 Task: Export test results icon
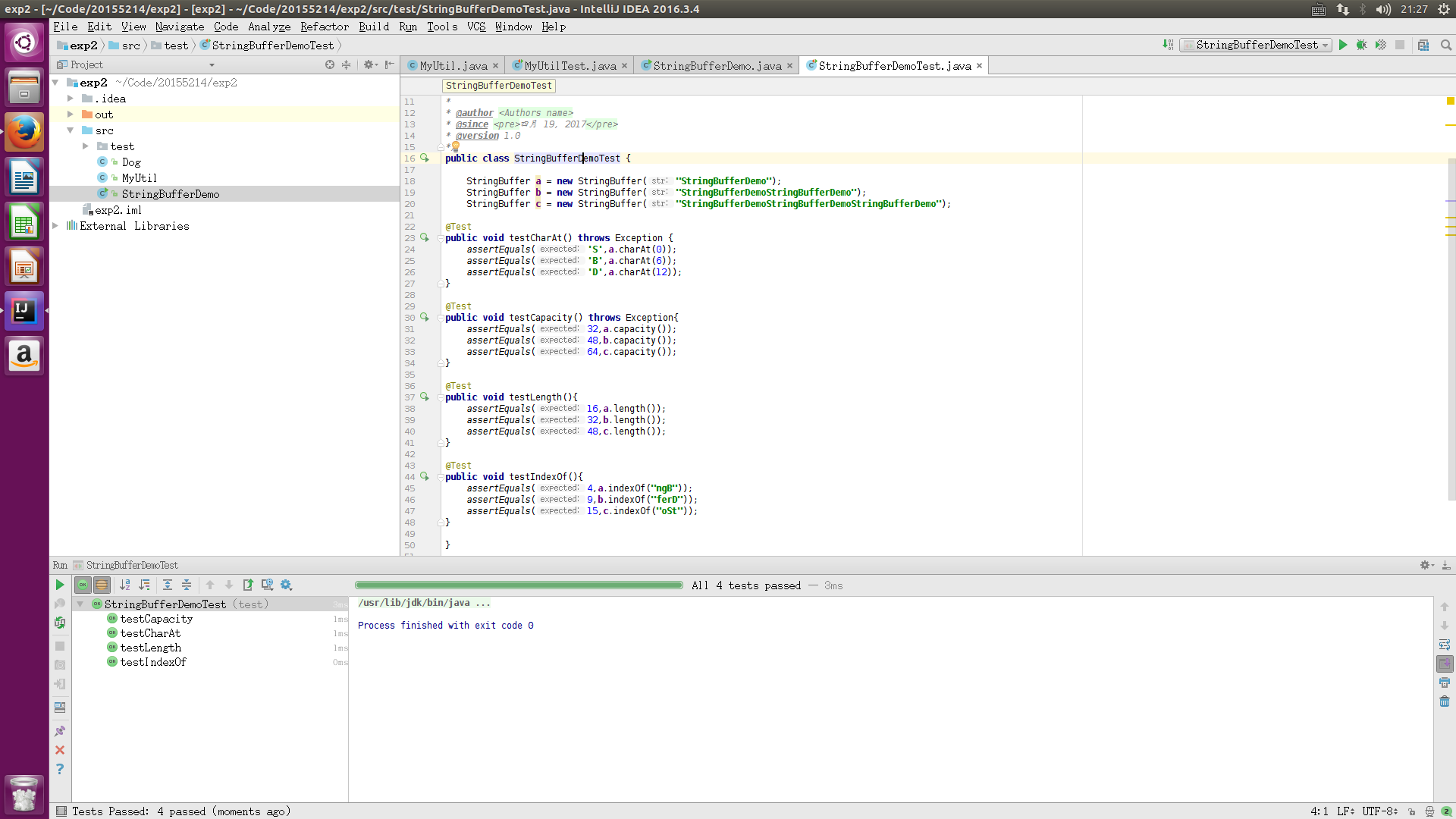point(248,585)
